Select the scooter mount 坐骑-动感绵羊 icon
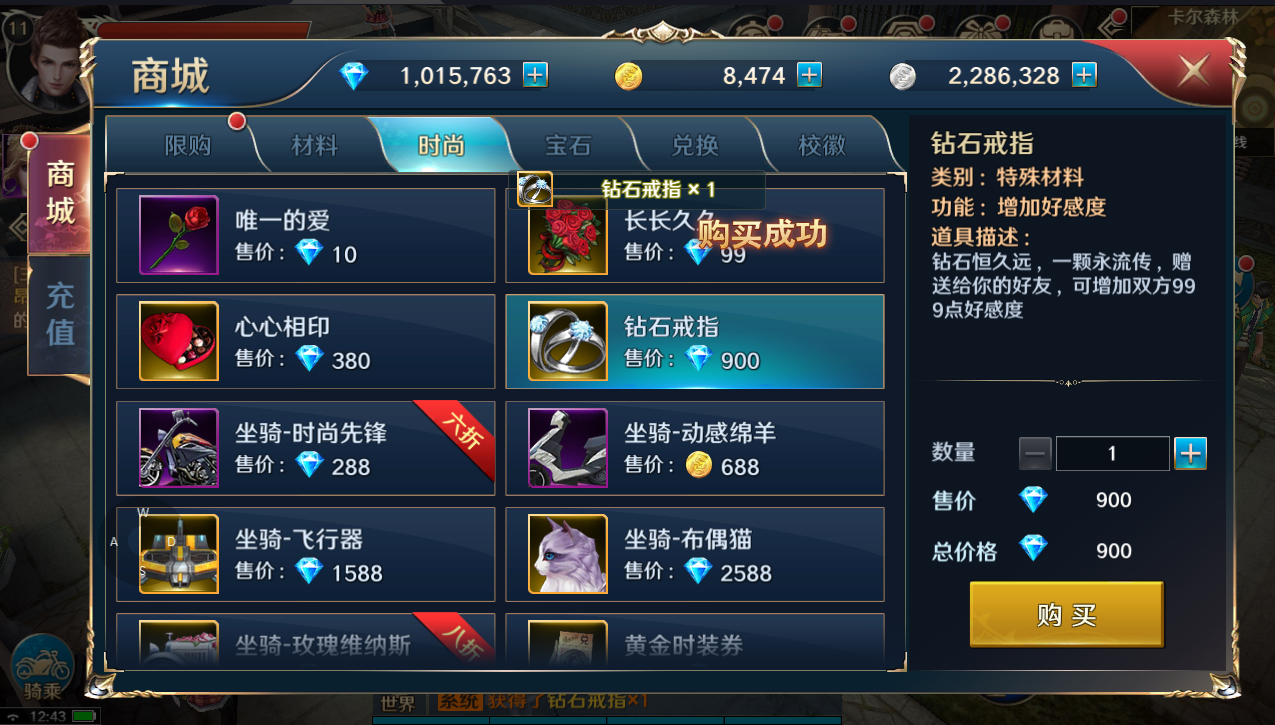The height and width of the screenshot is (725, 1275). pyautogui.click(x=568, y=448)
